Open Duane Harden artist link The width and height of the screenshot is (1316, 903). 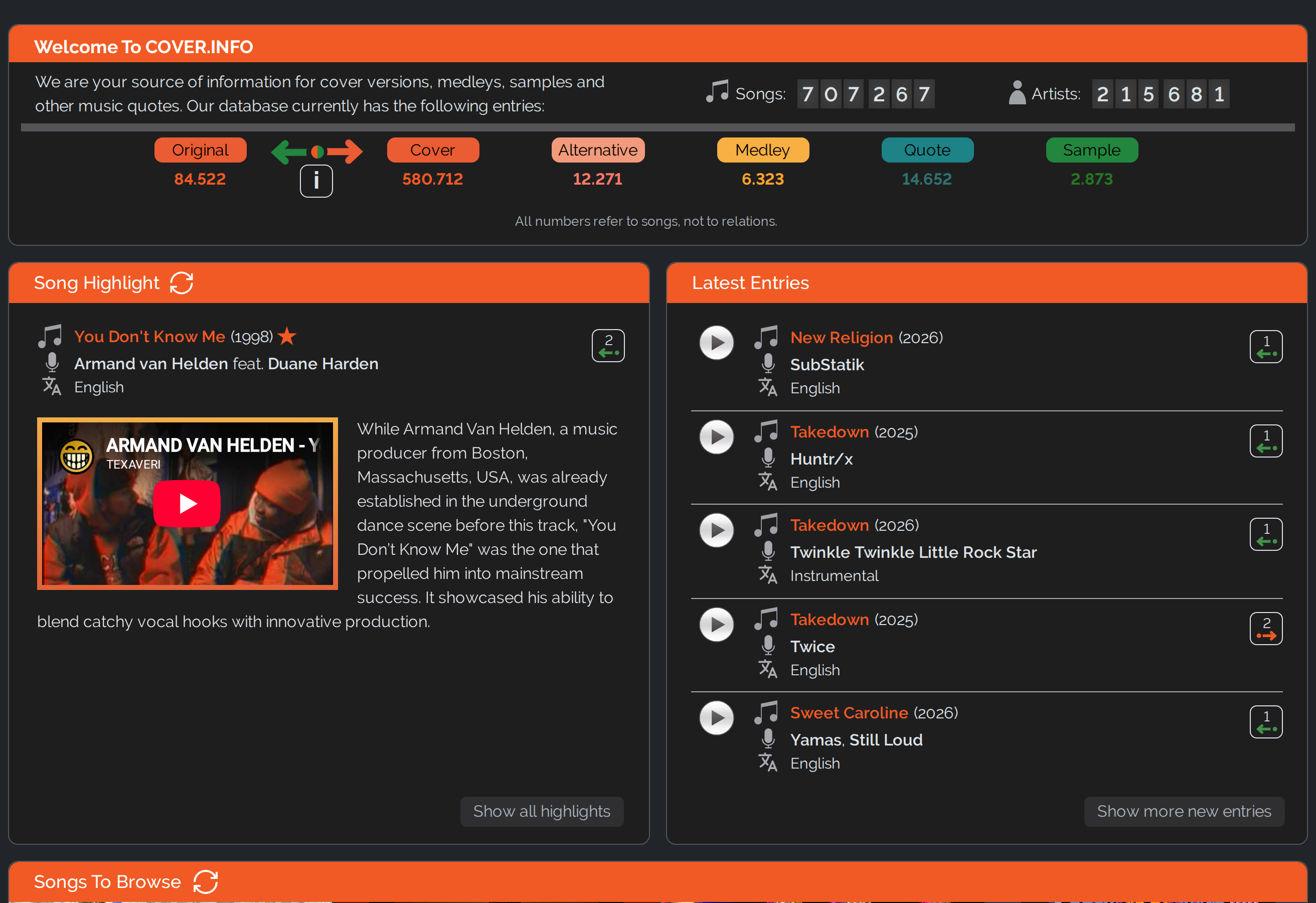coord(323,364)
